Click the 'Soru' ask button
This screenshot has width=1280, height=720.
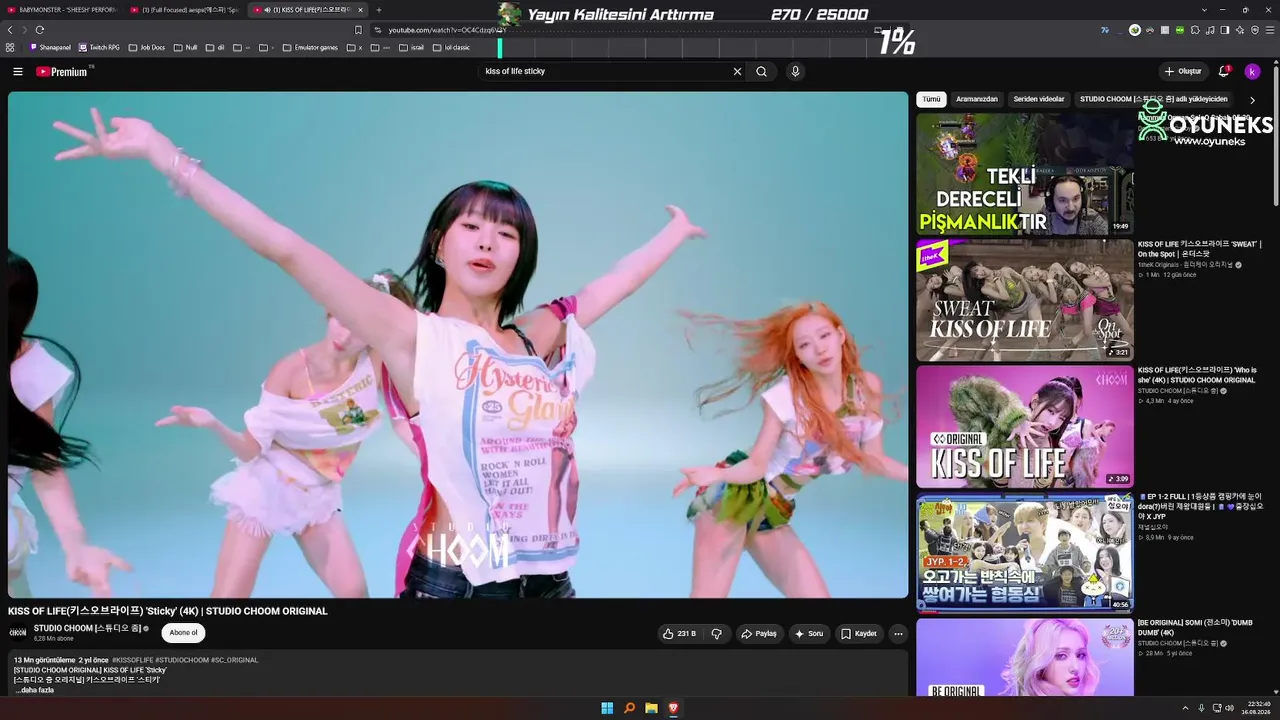(x=810, y=634)
